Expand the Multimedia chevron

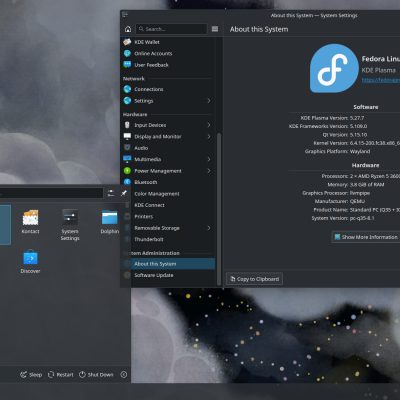[x=209, y=159]
